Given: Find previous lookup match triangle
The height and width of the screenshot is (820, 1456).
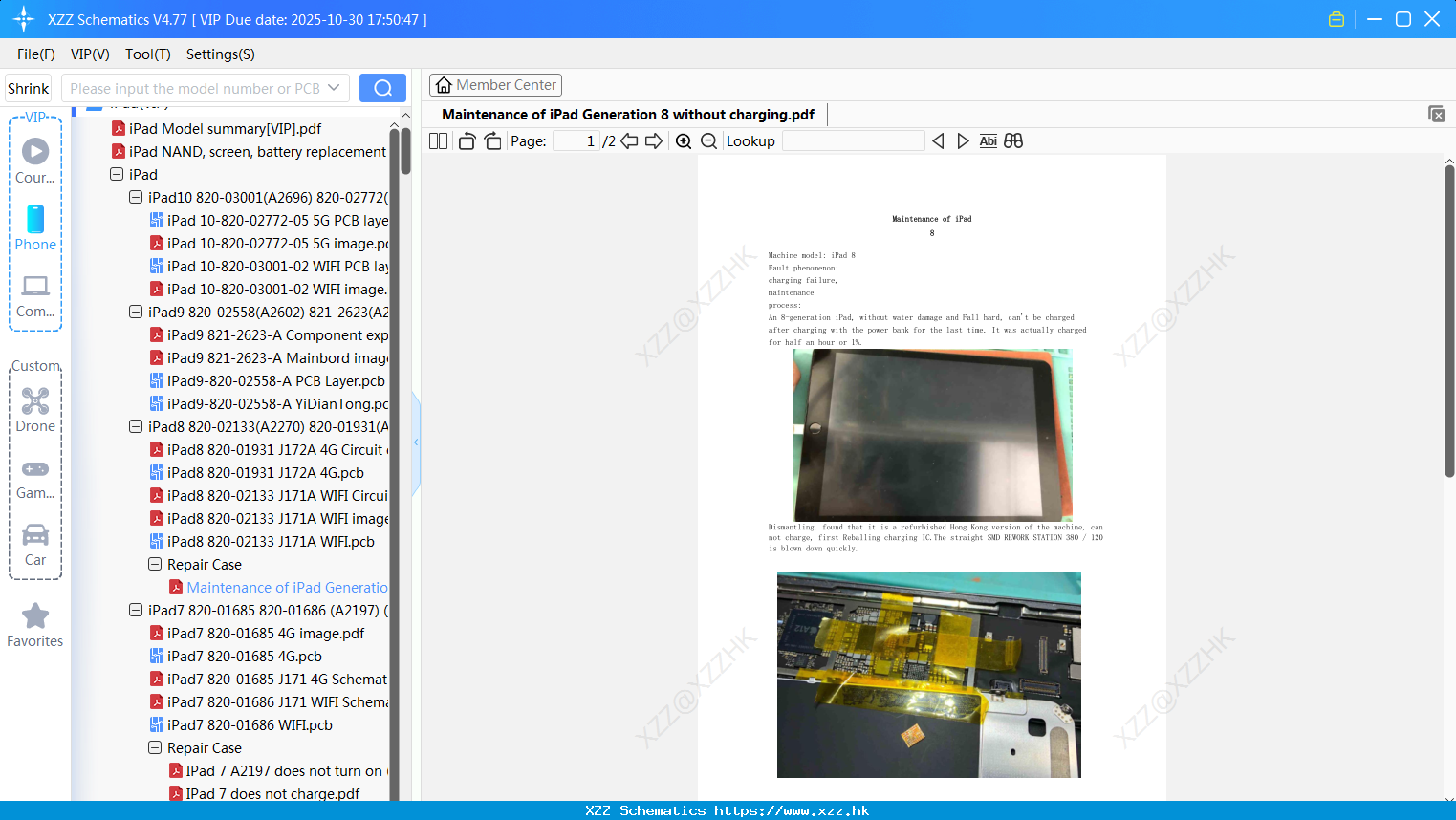Looking at the screenshot, I should (x=938, y=141).
